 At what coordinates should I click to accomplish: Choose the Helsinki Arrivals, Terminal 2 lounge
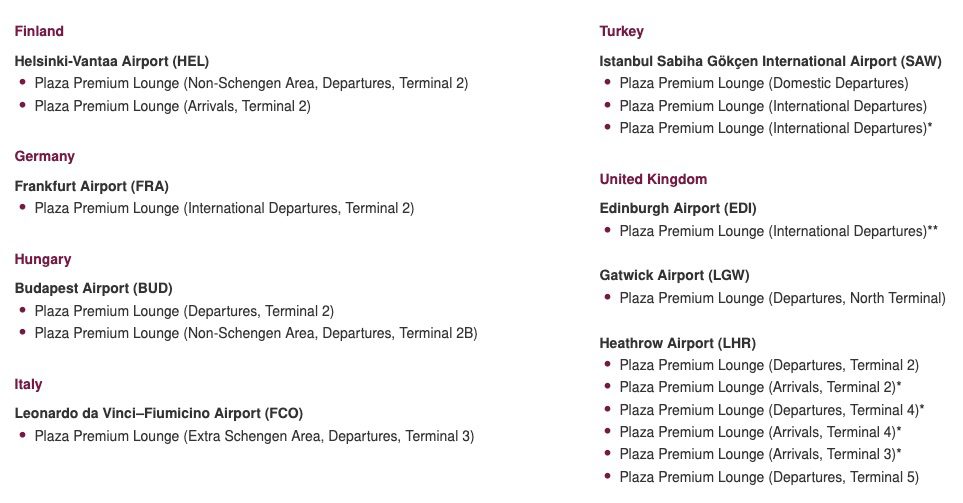coord(172,105)
